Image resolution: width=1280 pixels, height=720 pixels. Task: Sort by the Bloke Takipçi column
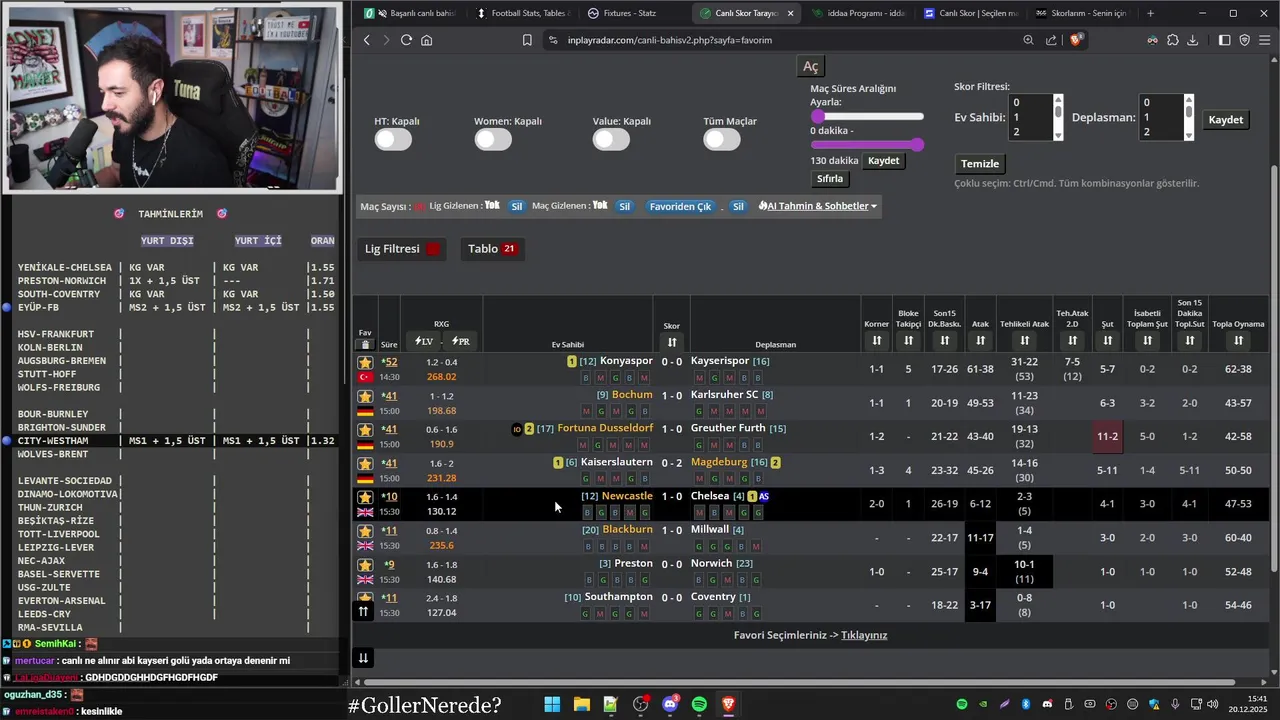click(x=908, y=341)
